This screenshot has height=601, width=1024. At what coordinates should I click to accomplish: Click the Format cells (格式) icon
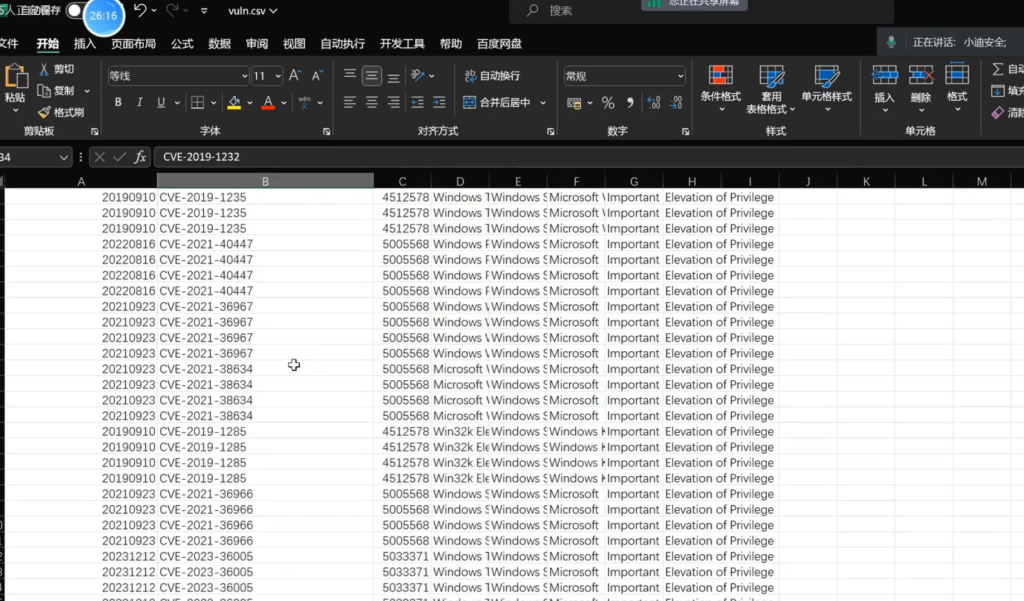click(957, 74)
